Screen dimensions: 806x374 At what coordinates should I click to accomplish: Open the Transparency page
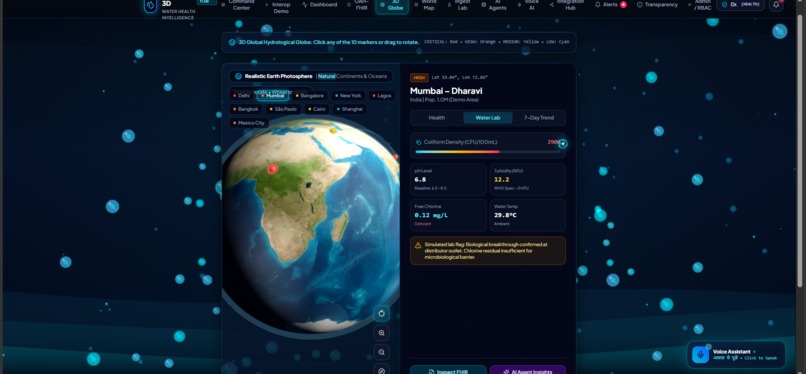[657, 5]
